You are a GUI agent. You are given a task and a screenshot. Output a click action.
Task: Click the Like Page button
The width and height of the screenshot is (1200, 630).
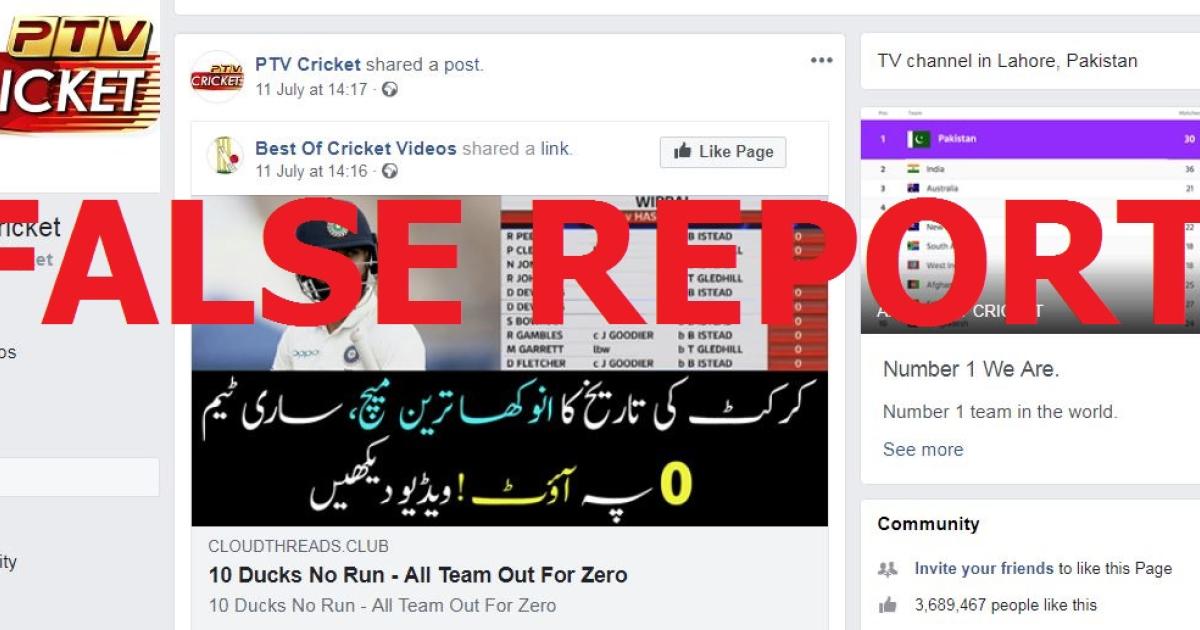[723, 152]
